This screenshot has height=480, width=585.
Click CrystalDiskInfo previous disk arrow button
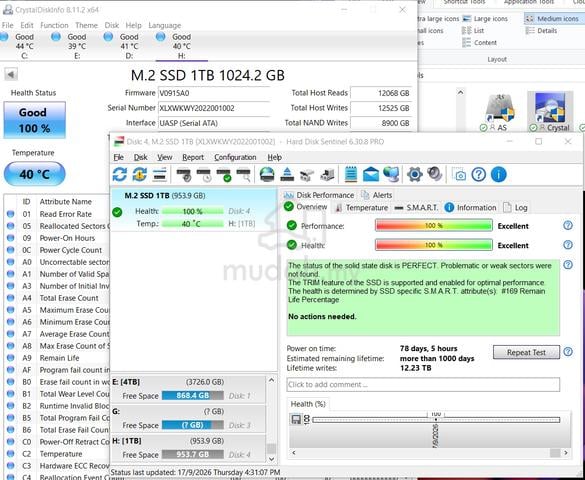pos(11,74)
